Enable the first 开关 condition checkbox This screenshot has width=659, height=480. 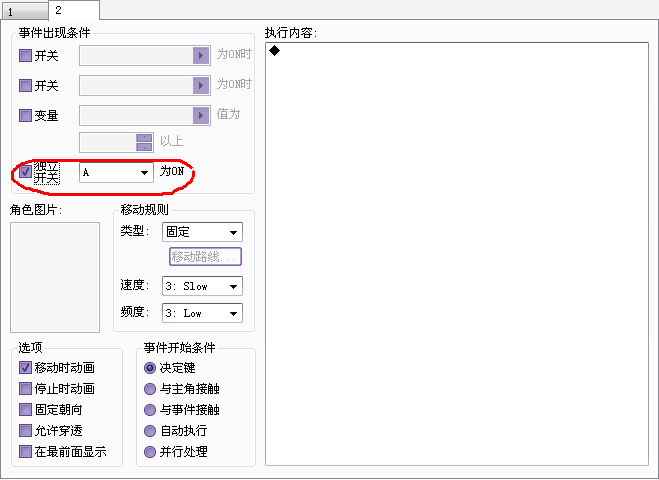tap(25, 55)
